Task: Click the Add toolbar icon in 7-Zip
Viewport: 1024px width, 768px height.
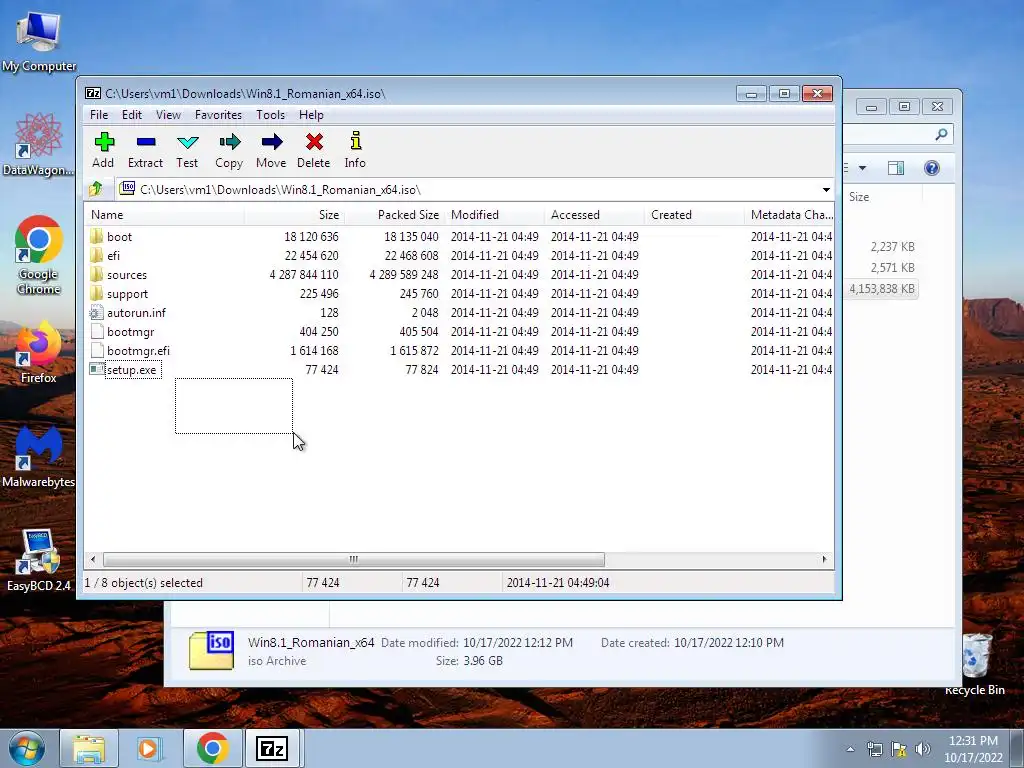Action: coord(103,150)
